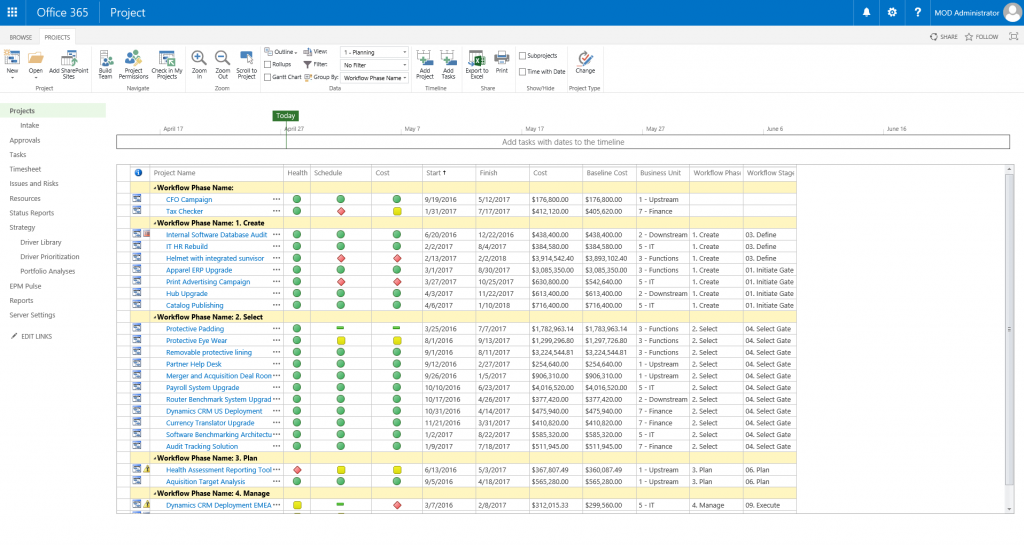Open the View dropdown showing 1 - Planning
This screenshot has height=545, width=1024.
click(x=375, y=52)
